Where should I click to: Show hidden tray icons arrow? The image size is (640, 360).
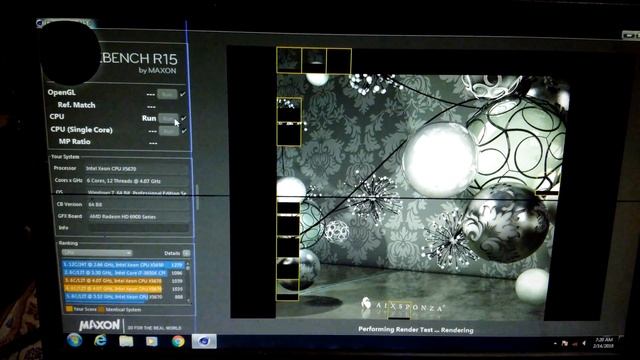tap(555, 344)
